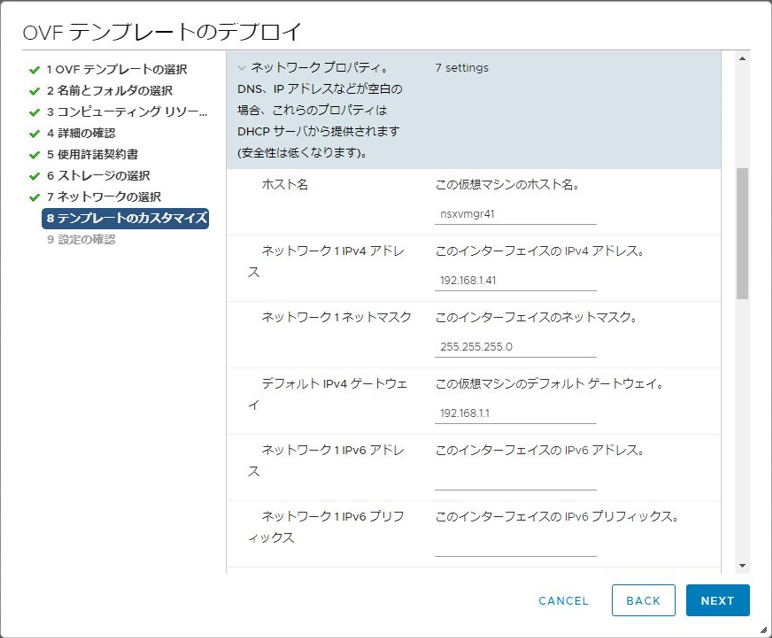The image size is (772, 638).
Task: Open step 4 詳細の確認
Action: [81, 133]
